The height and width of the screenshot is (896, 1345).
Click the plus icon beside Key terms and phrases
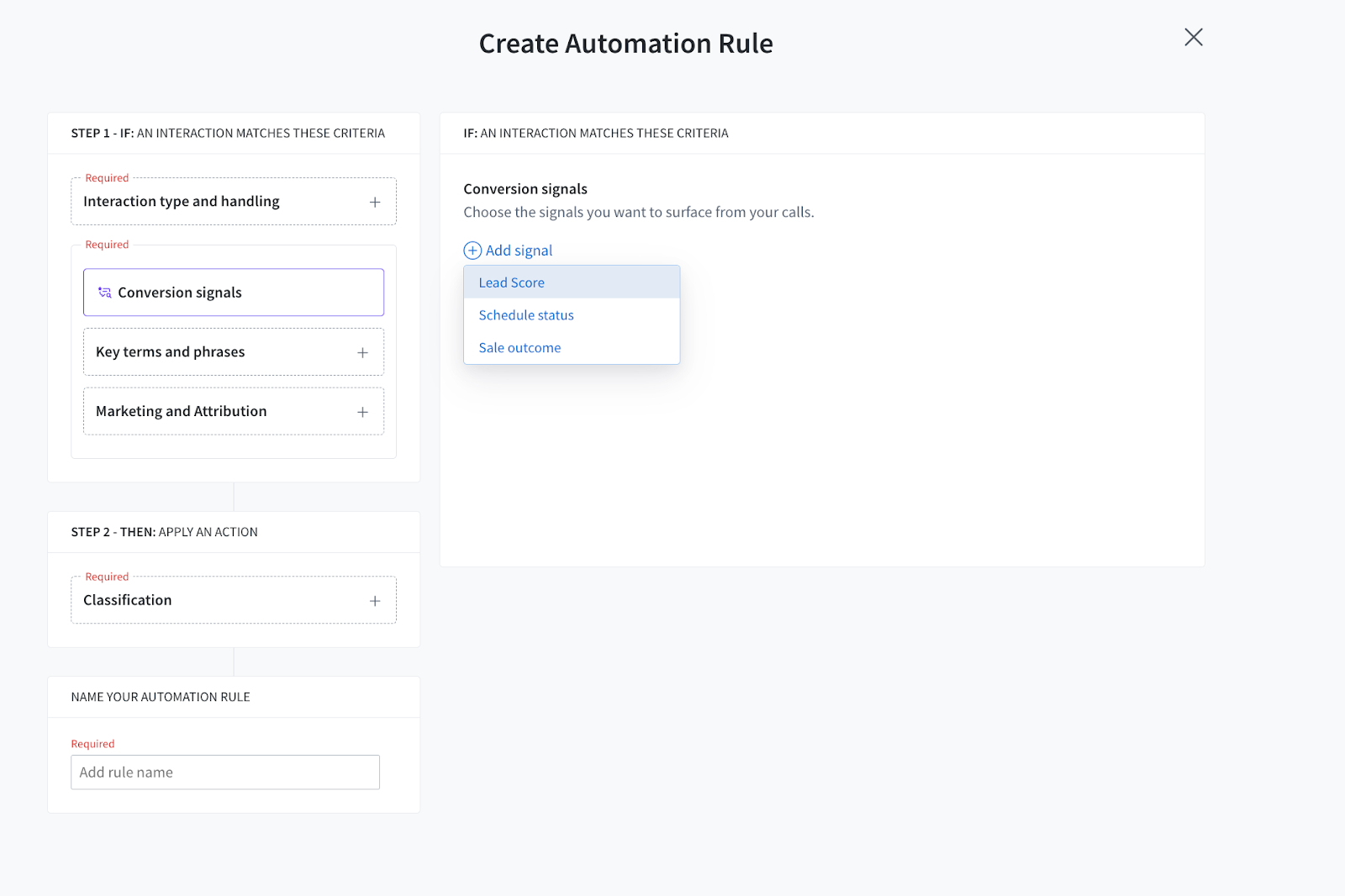click(362, 353)
